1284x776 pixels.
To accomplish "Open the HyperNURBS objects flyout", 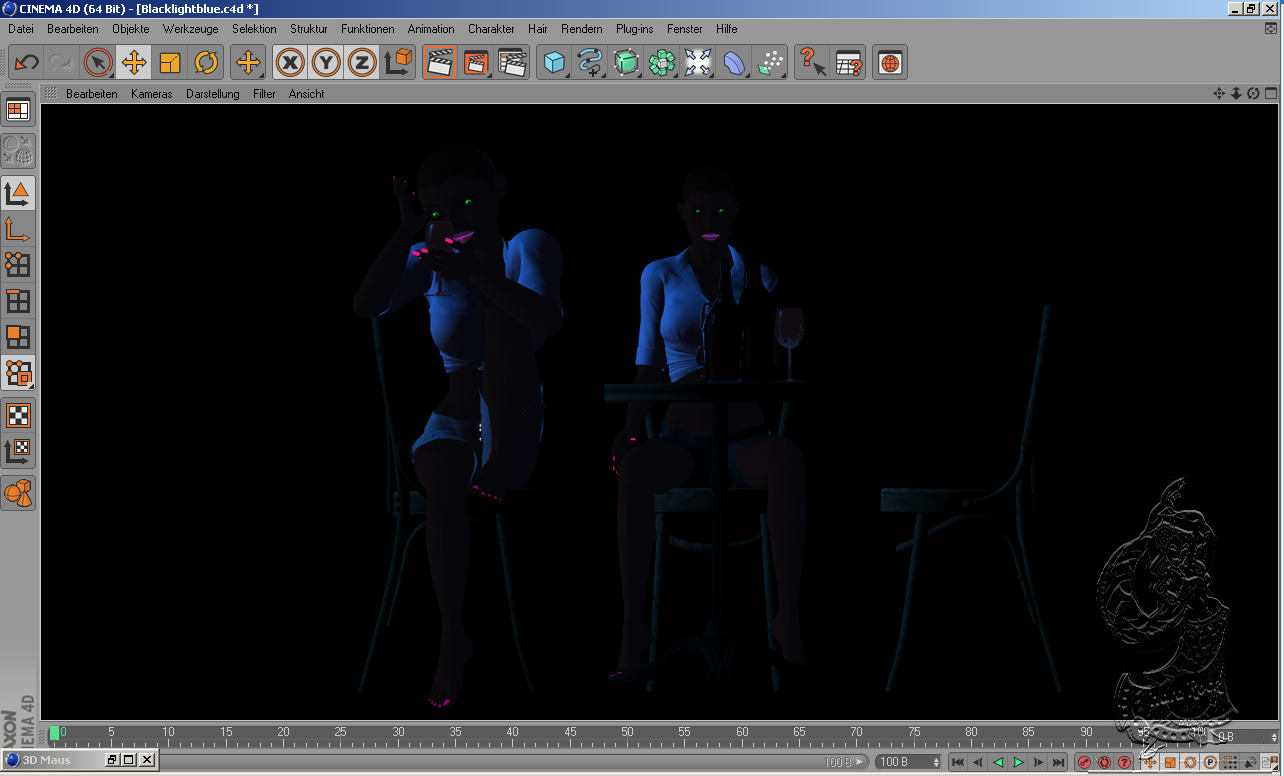I will click(626, 63).
